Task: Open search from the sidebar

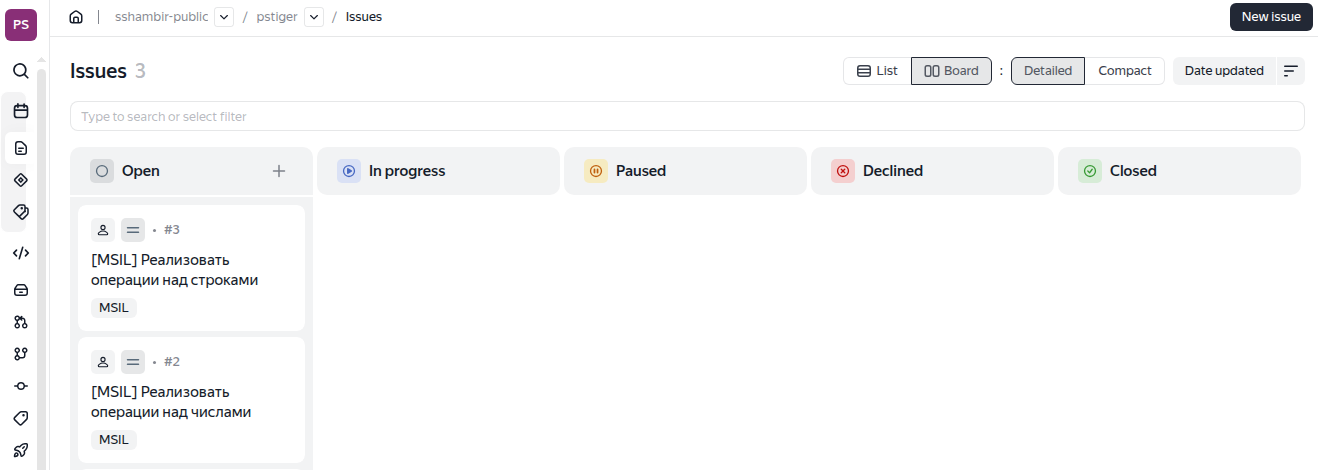Action: click(20, 71)
